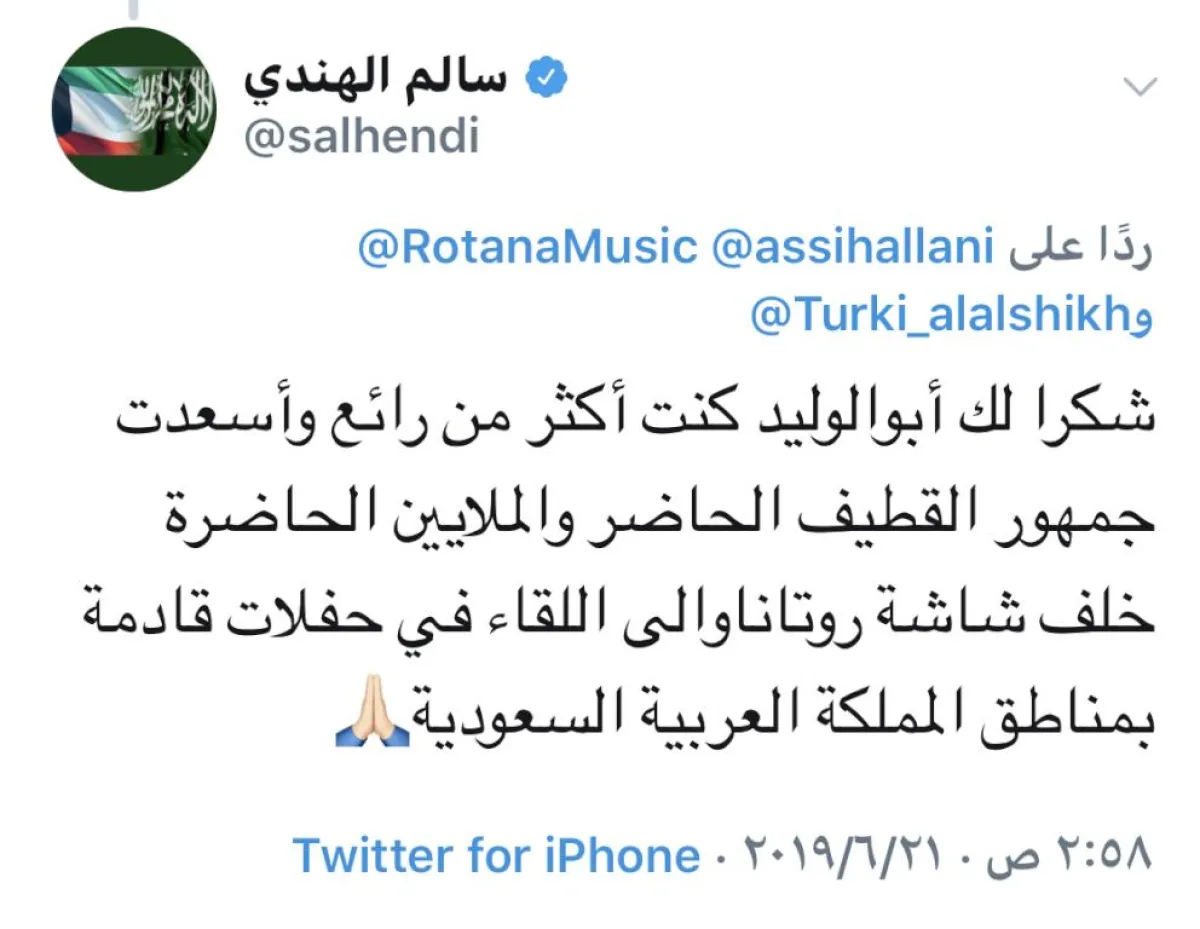Click the Twitter for iPhone source link
This screenshot has height=929, width=1200.
point(495,856)
